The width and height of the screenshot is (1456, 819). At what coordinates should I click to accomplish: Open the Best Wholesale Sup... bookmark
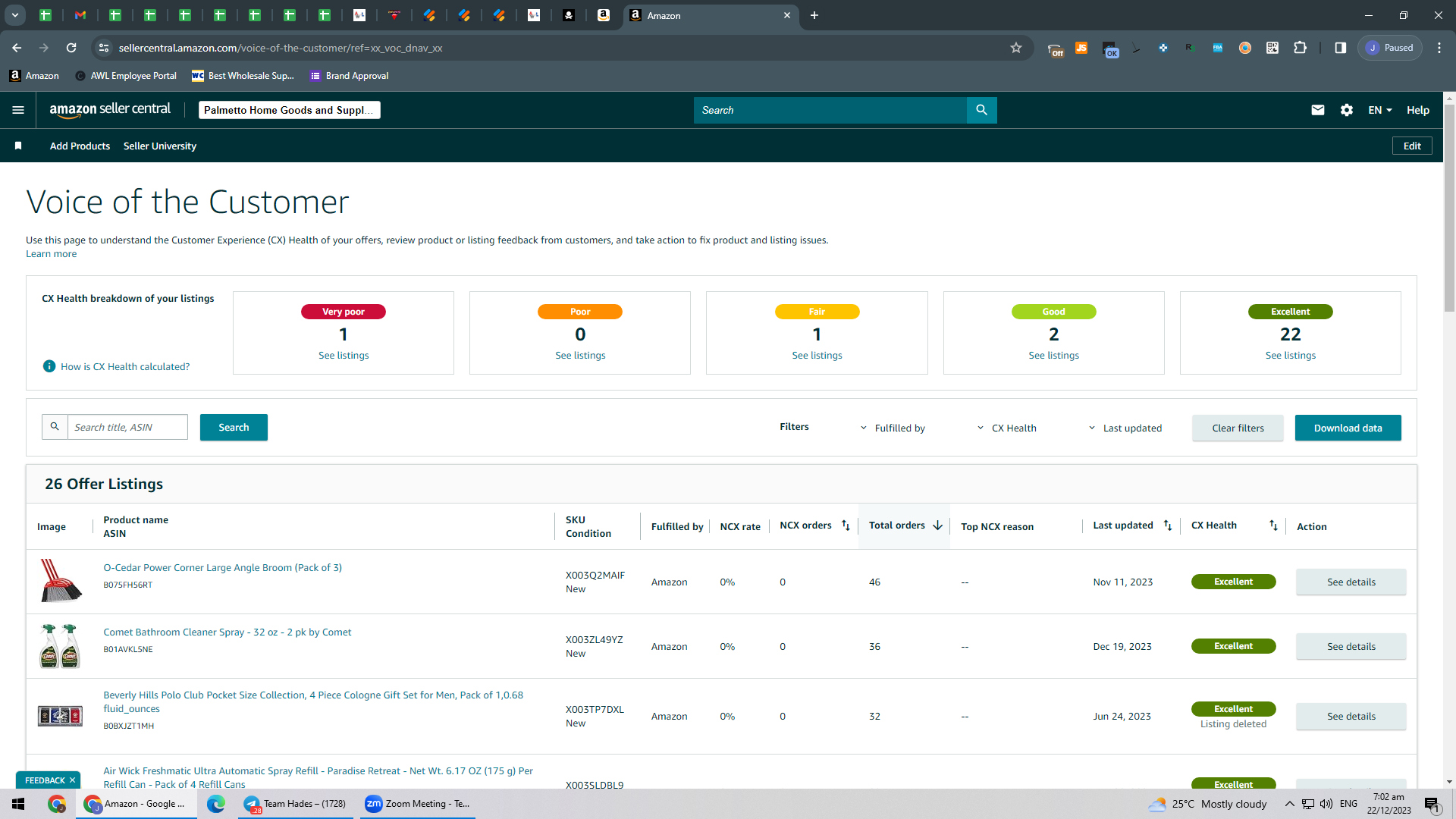point(243,76)
